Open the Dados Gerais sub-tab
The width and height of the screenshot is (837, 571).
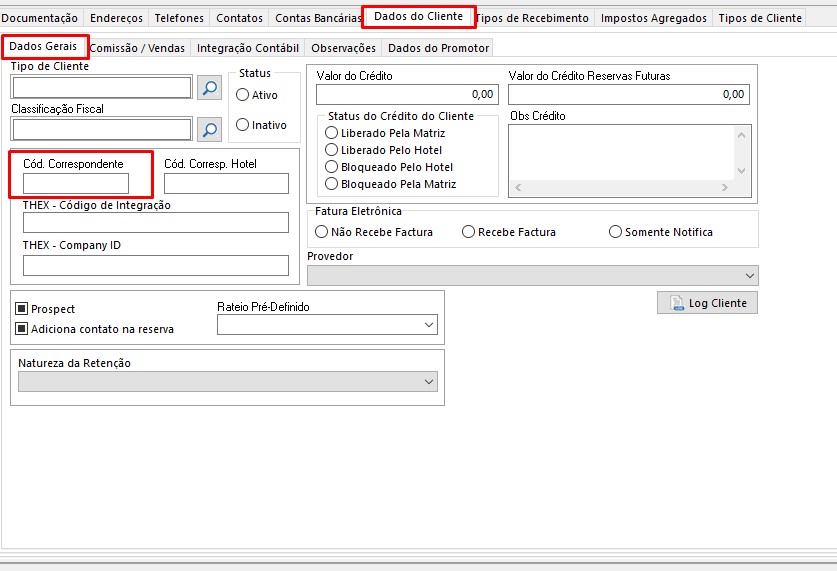point(43,46)
